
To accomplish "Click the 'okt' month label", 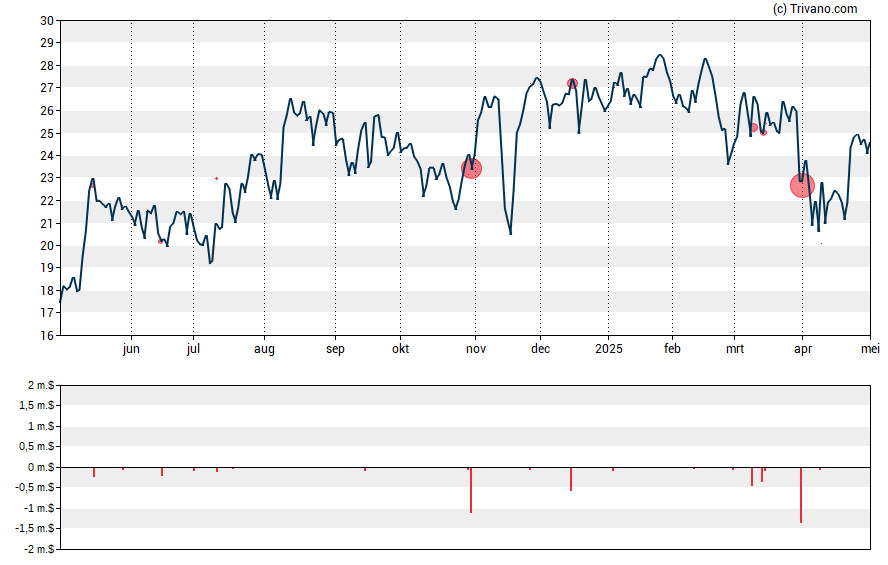I will point(400,349).
